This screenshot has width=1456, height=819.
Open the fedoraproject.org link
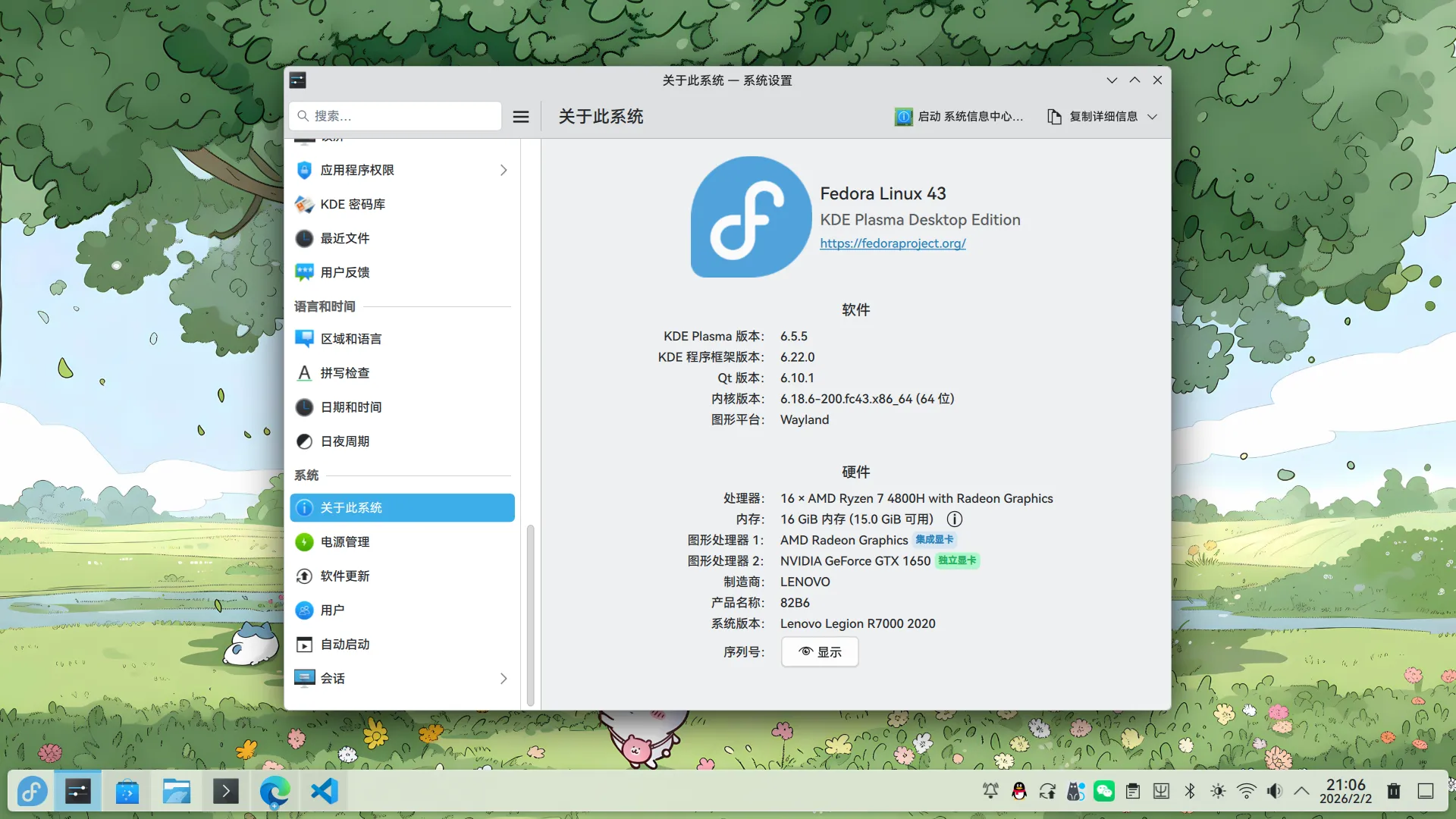point(893,243)
